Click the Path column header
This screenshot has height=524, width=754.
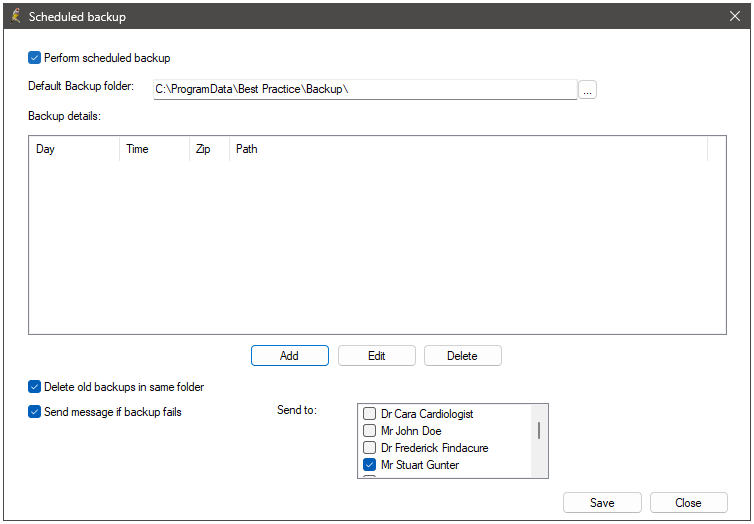[468, 149]
